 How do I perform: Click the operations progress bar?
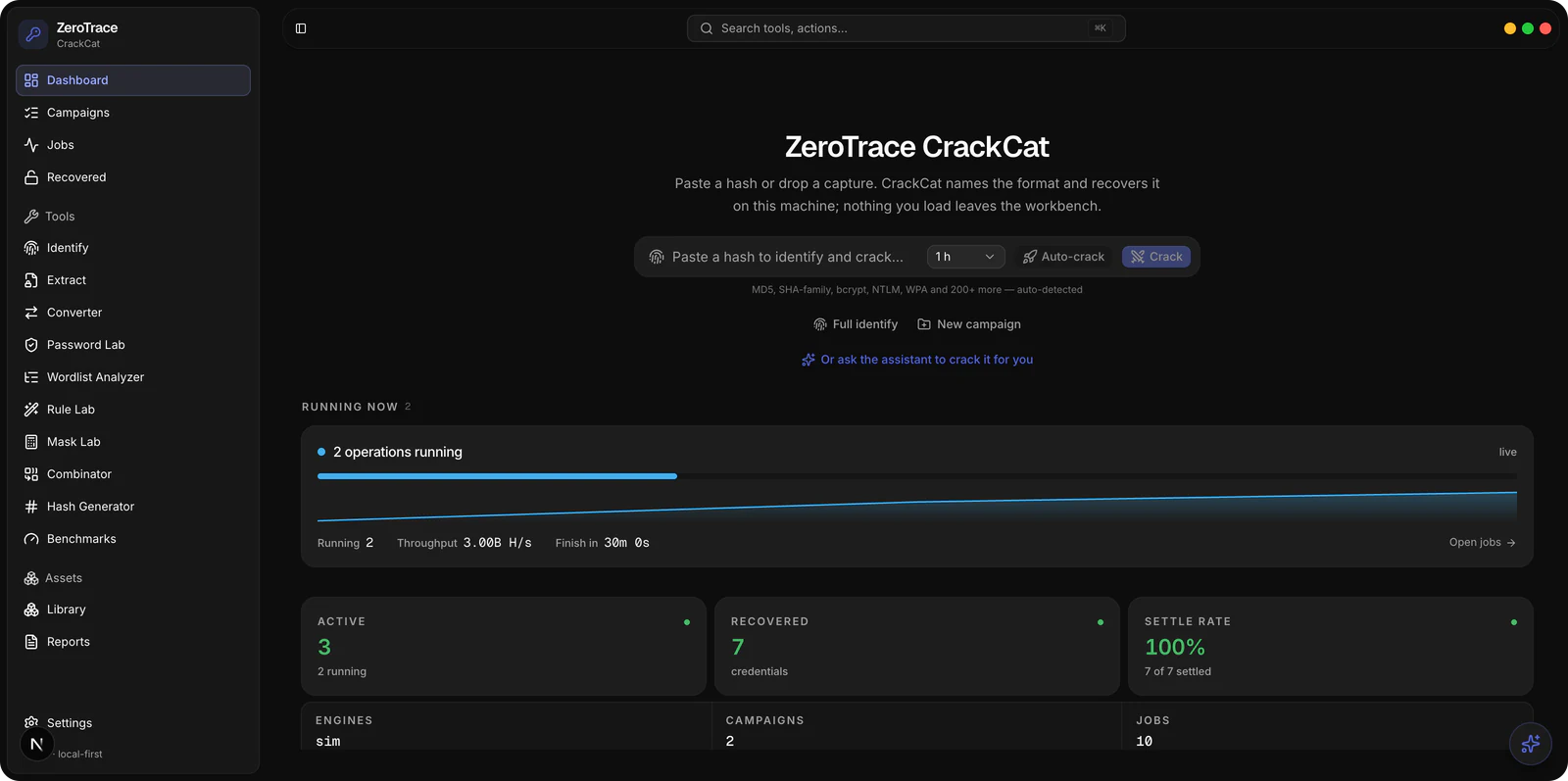917,476
